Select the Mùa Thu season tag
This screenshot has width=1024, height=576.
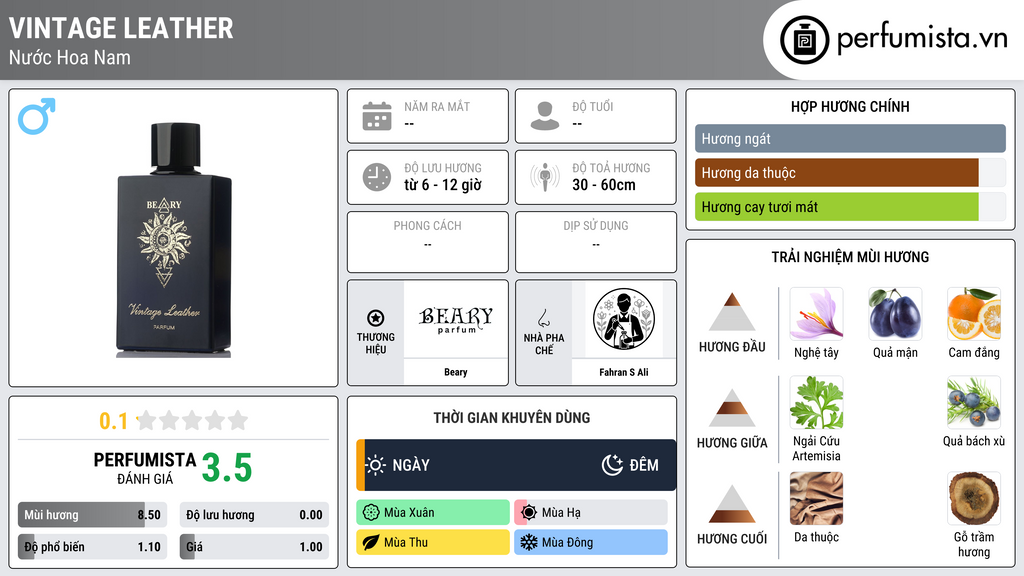click(x=433, y=542)
